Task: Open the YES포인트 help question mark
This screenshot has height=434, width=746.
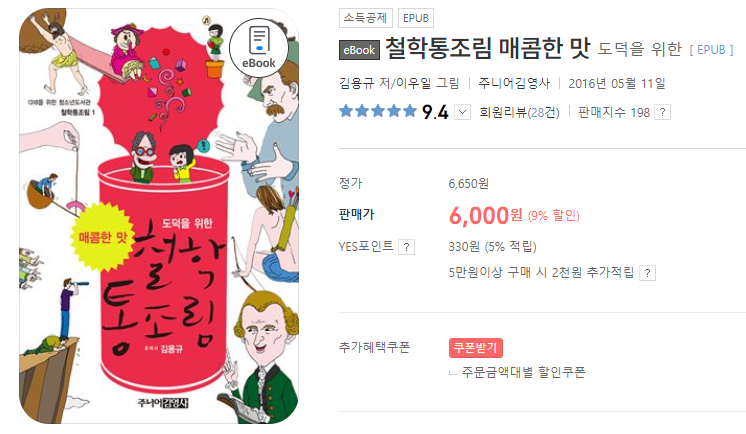Action: coord(406,247)
